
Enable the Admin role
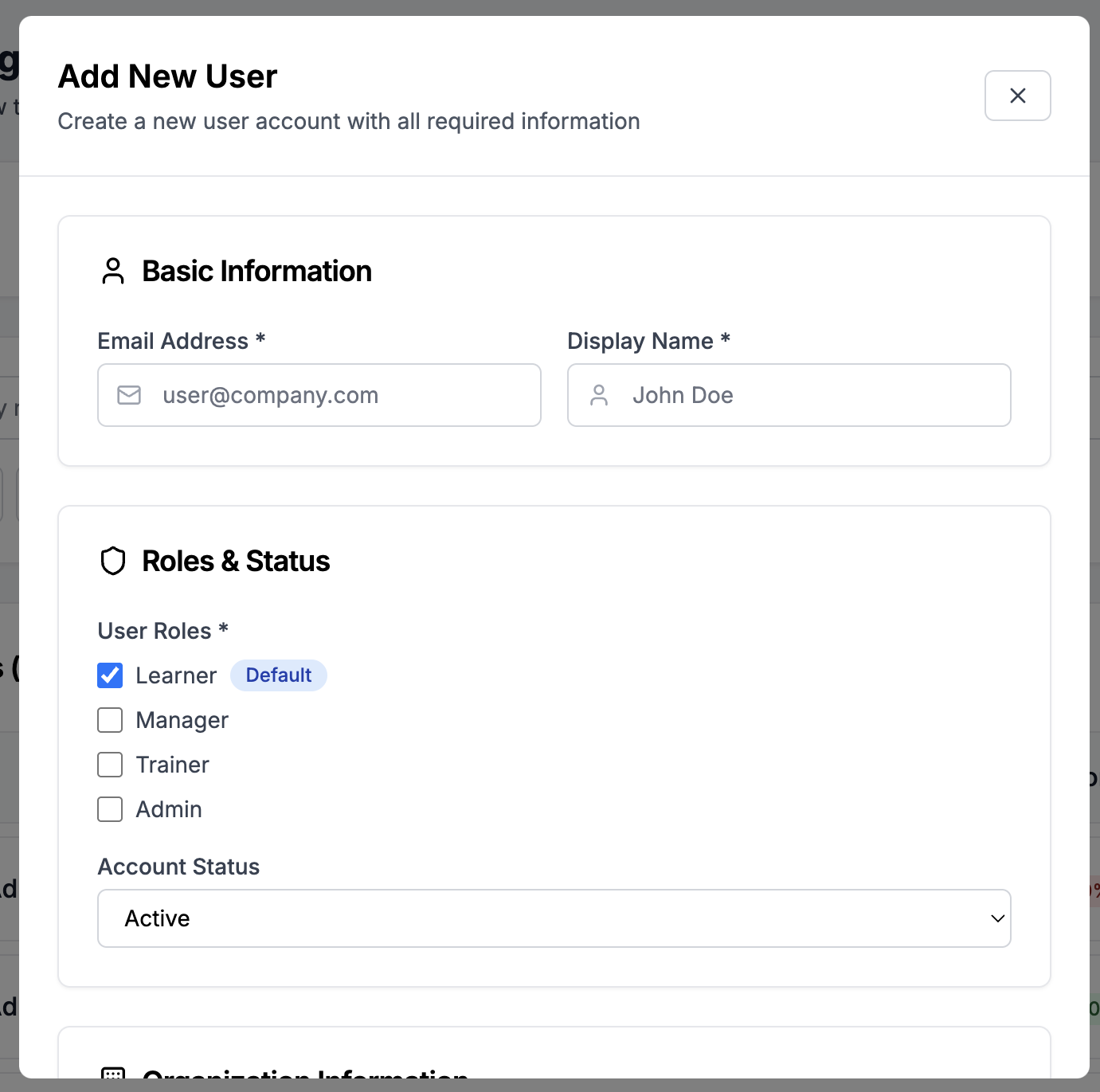pyautogui.click(x=110, y=809)
